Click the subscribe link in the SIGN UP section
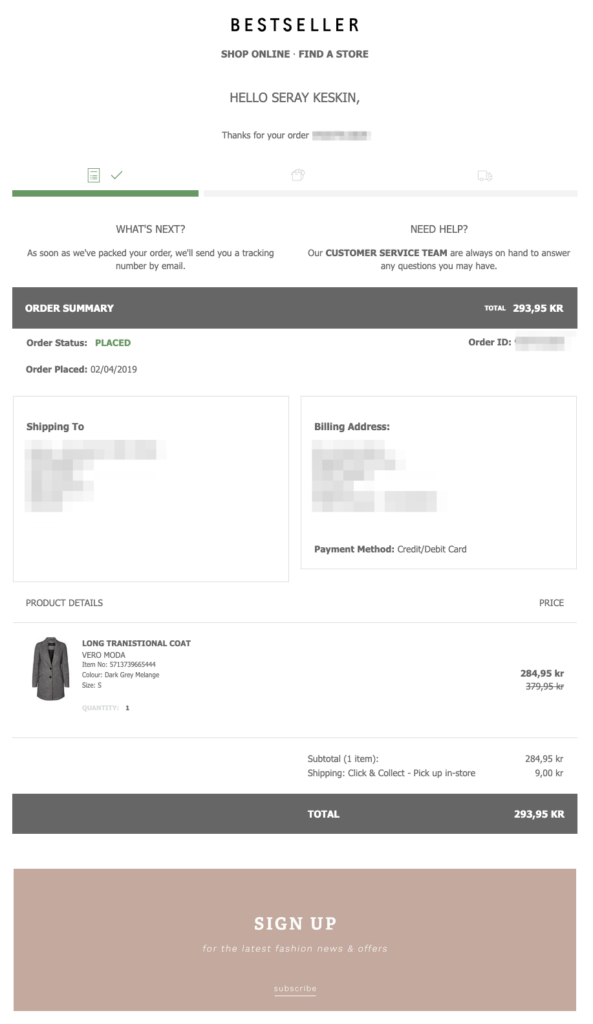Viewport: 593px width, 1024px height. pos(295,986)
